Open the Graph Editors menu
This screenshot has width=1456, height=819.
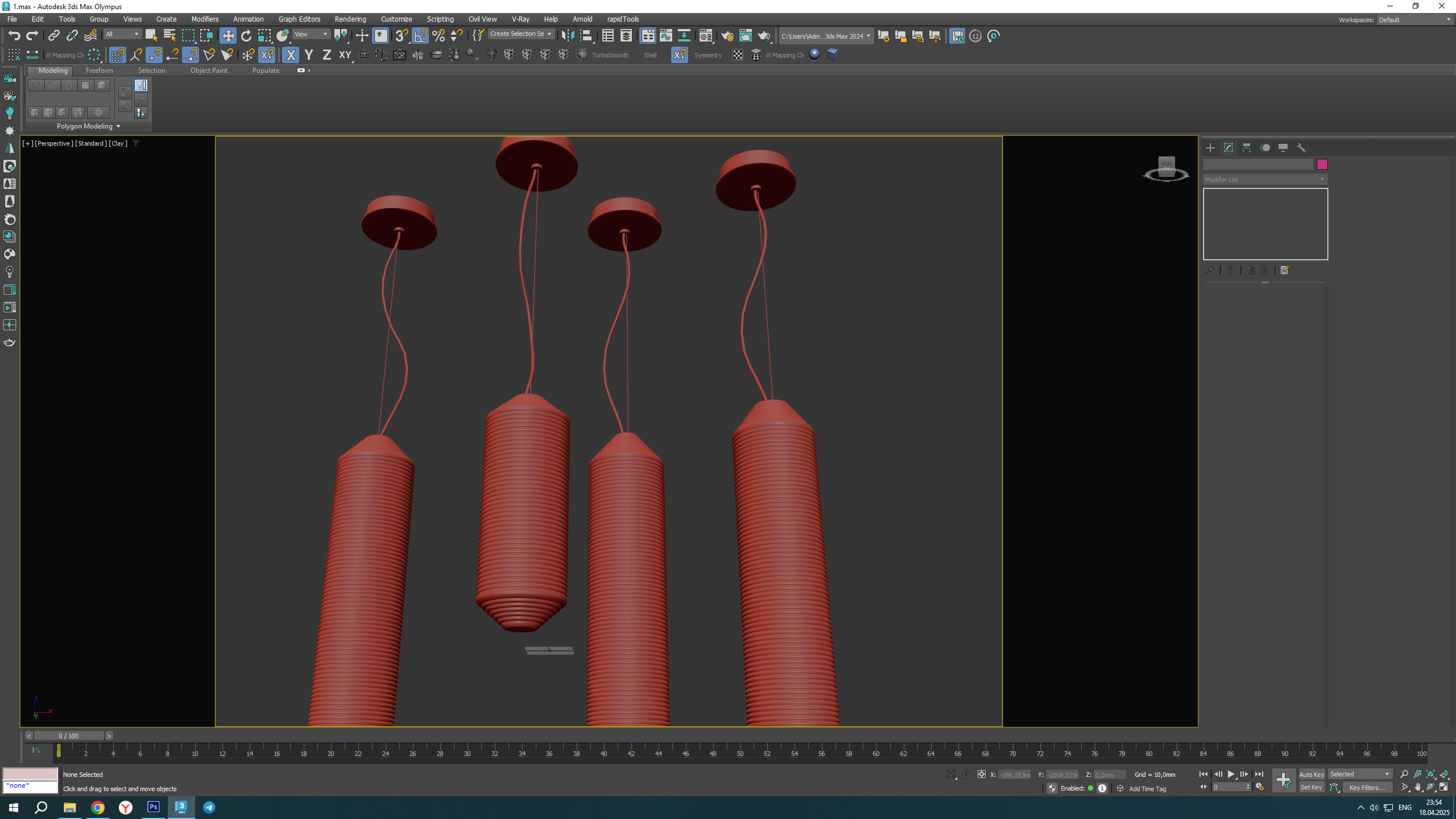click(299, 19)
